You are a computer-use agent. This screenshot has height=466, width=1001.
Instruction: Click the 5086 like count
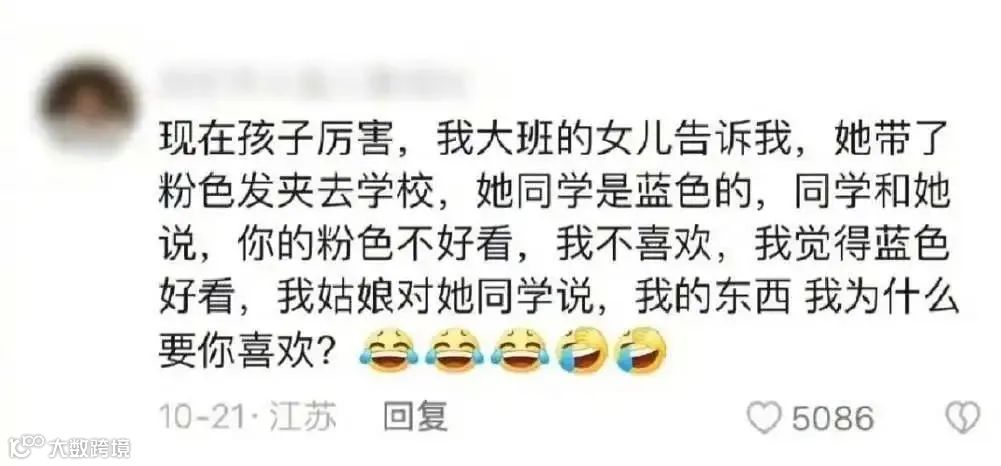click(x=832, y=419)
